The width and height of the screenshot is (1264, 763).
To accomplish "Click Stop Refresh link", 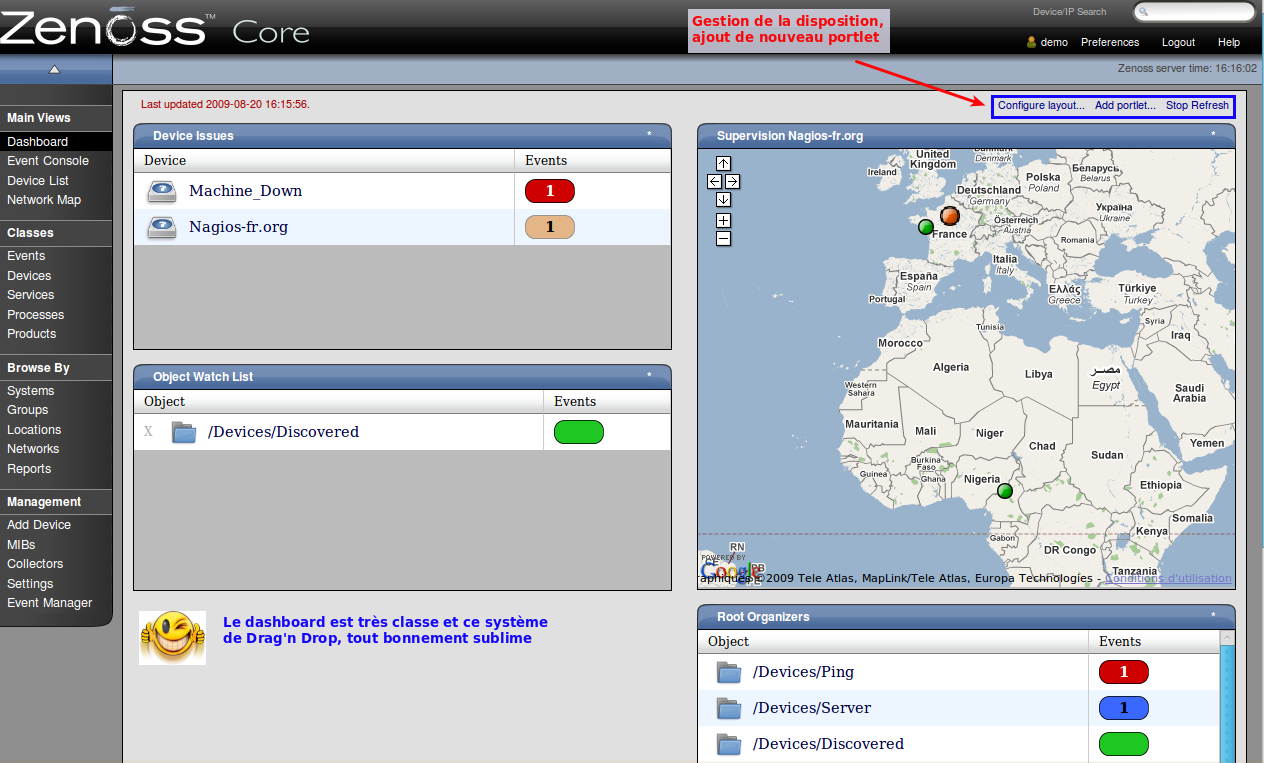I will 1197,106.
